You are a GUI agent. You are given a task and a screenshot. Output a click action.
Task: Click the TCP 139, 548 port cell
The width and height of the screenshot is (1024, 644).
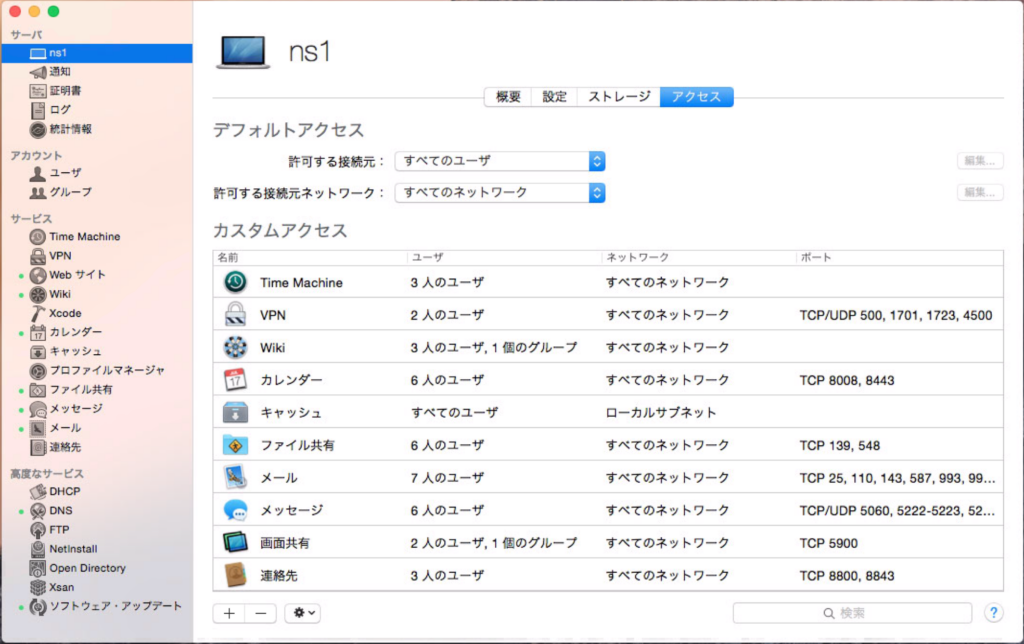coord(840,446)
